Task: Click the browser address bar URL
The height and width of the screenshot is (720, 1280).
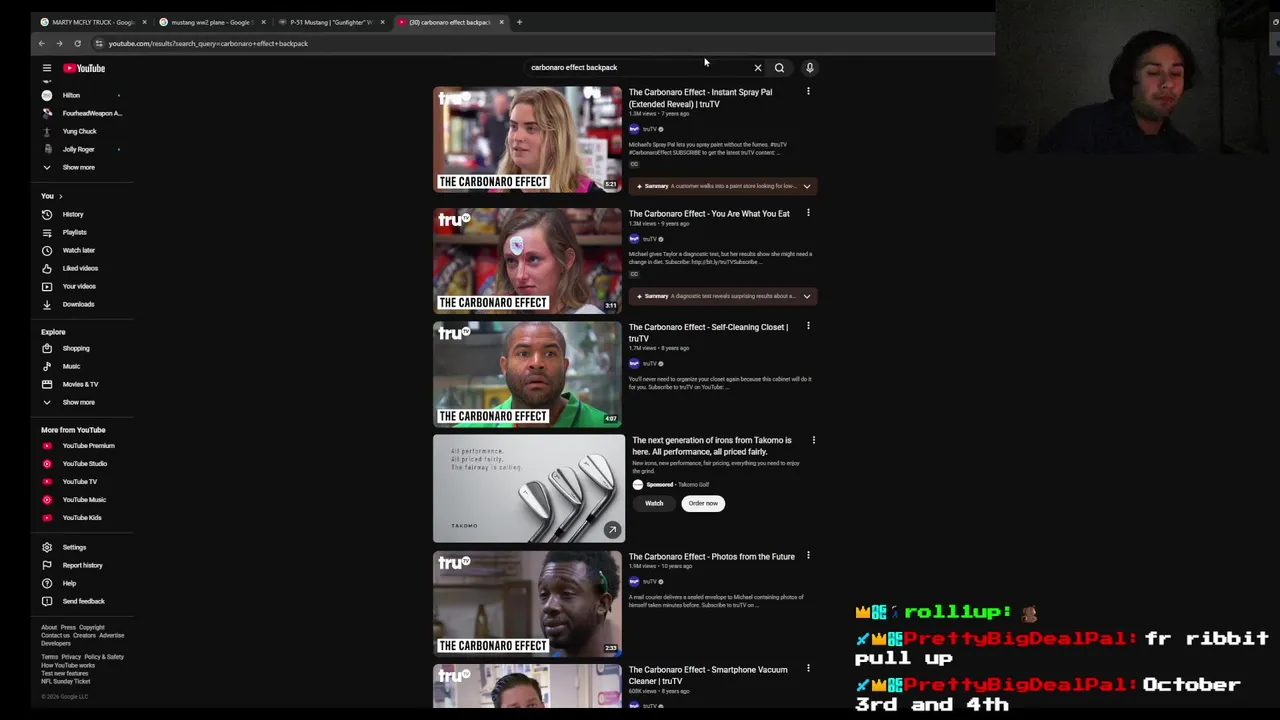Action: coord(208,43)
